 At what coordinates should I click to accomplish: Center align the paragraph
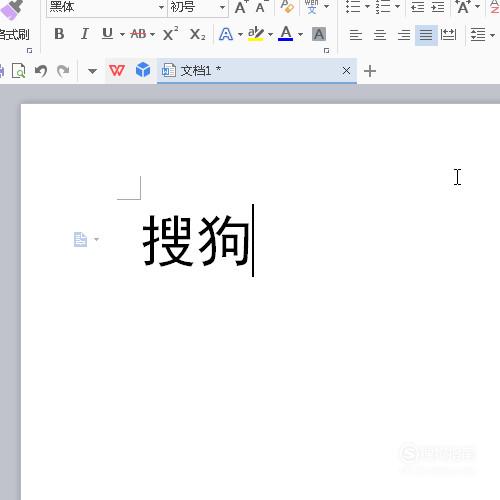[x=380, y=34]
